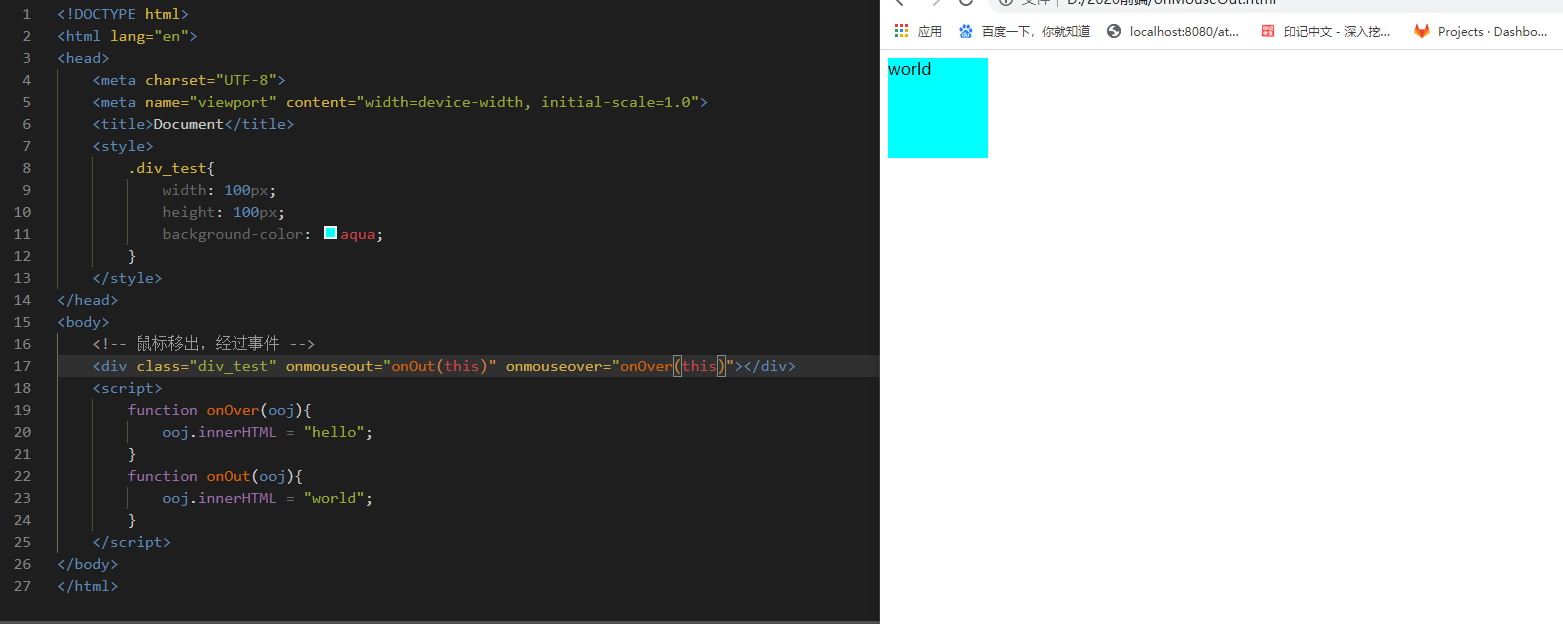Click the meta charset="UTF-8" line

click(x=189, y=80)
